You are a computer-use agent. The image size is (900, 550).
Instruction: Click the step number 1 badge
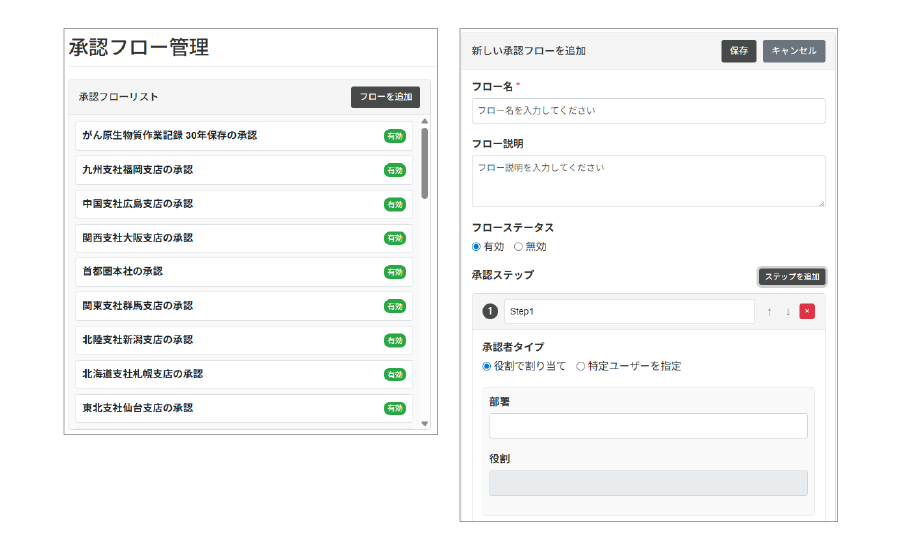tap(490, 311)
